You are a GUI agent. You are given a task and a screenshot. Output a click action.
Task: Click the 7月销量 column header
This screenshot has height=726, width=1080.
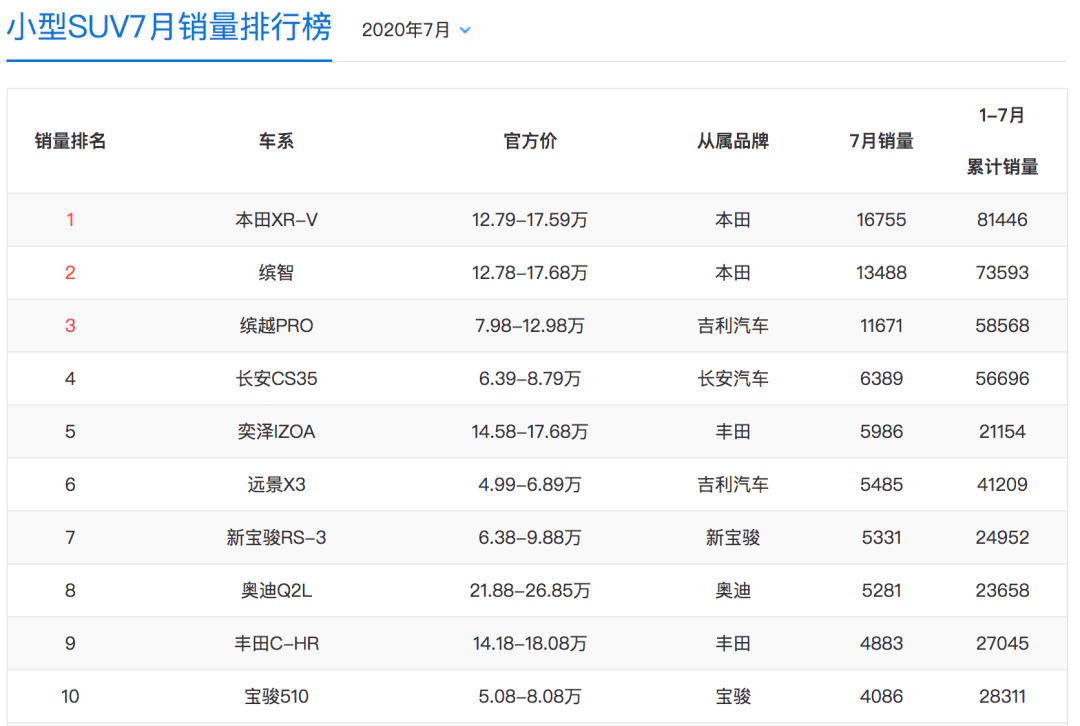coord(881,141)
